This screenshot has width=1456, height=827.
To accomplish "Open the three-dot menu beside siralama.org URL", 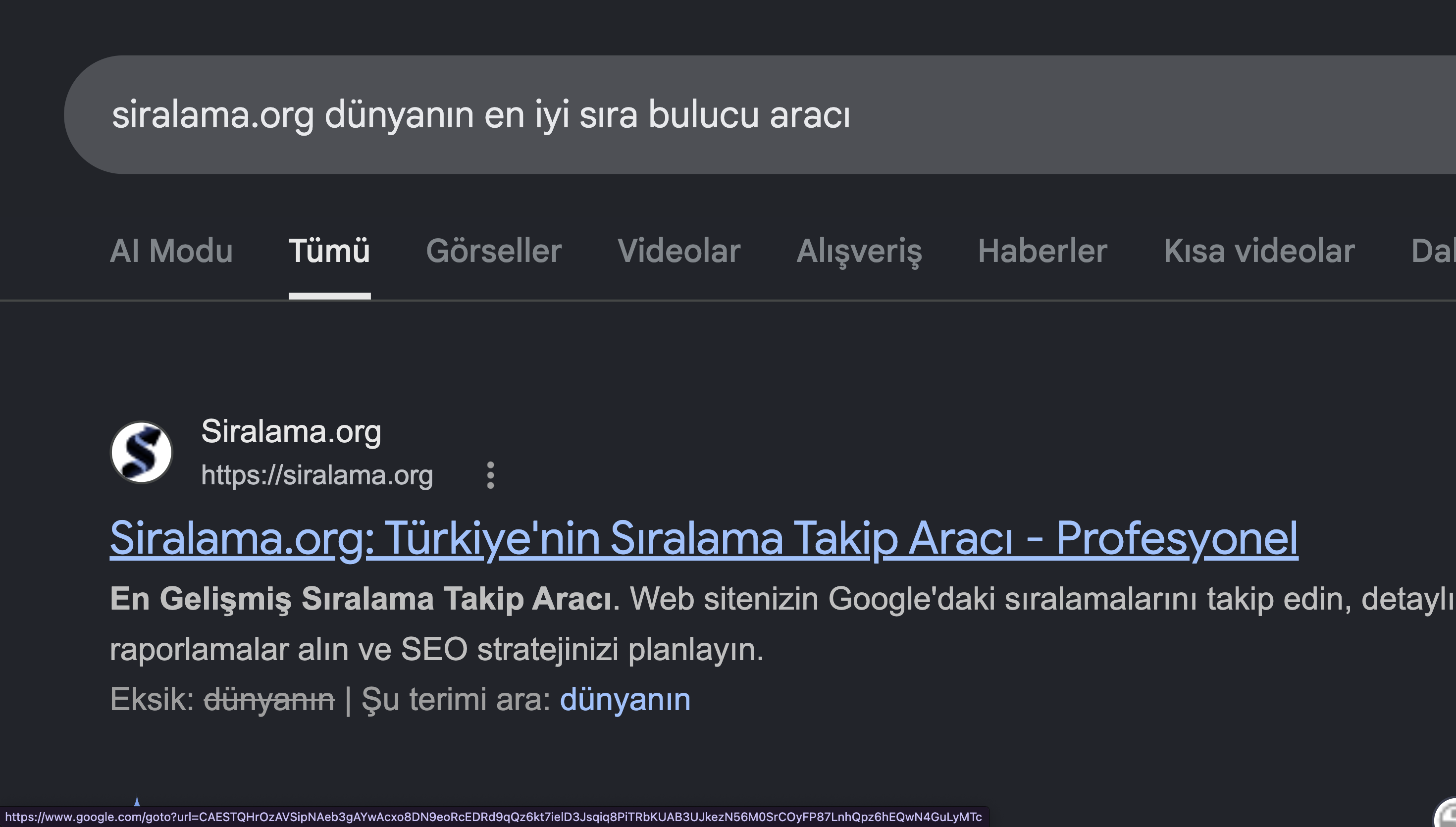I will click(x=491, y=475).
